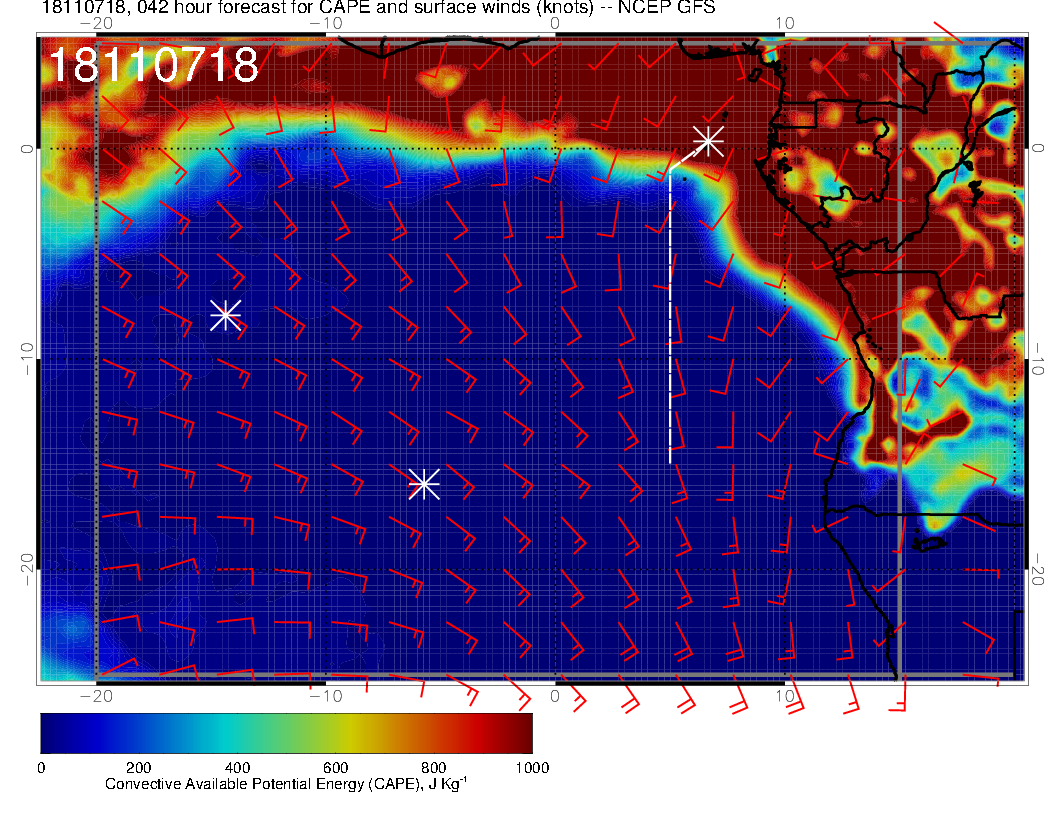The width and height of the screenshot is (1056, 816).
Task: Click the white dashed vertical track line
Action: [x=670, y=316]
